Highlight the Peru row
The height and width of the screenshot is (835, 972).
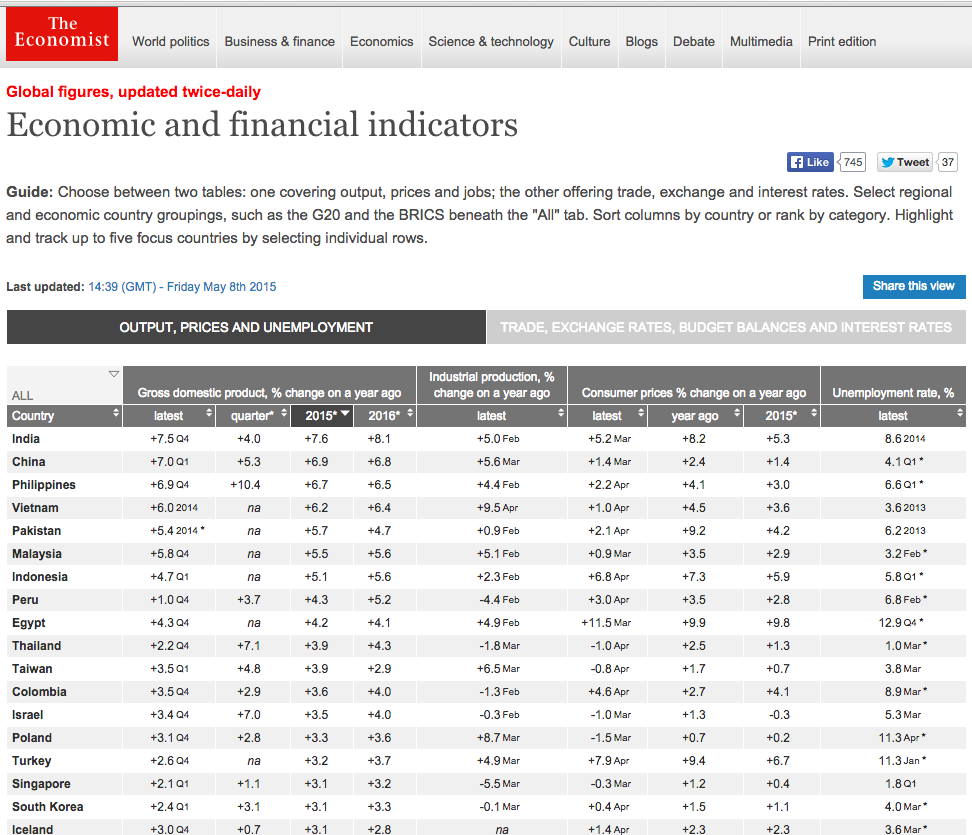[486, 599]
